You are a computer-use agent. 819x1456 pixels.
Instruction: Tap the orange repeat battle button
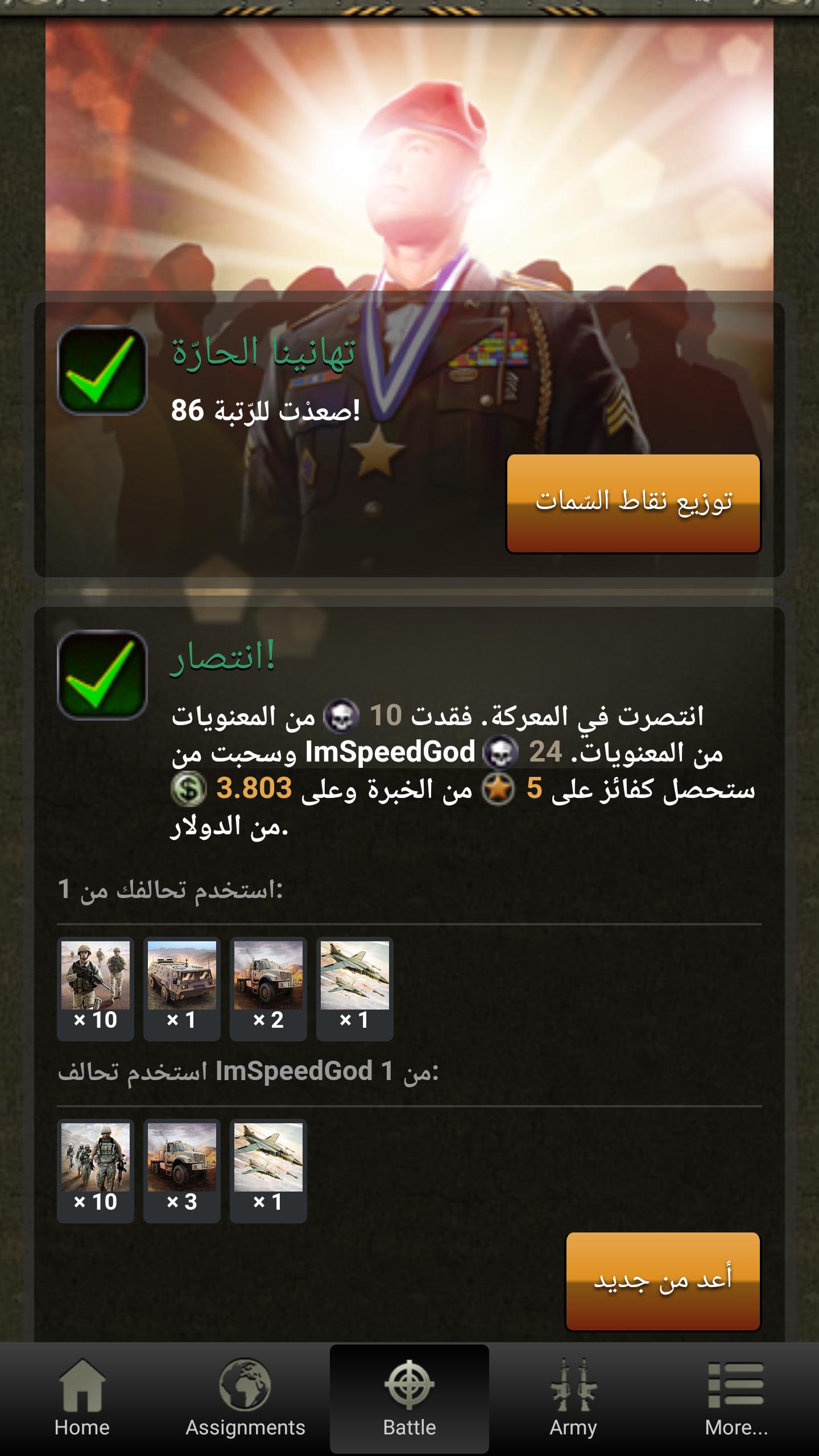tap(663, 1282)
